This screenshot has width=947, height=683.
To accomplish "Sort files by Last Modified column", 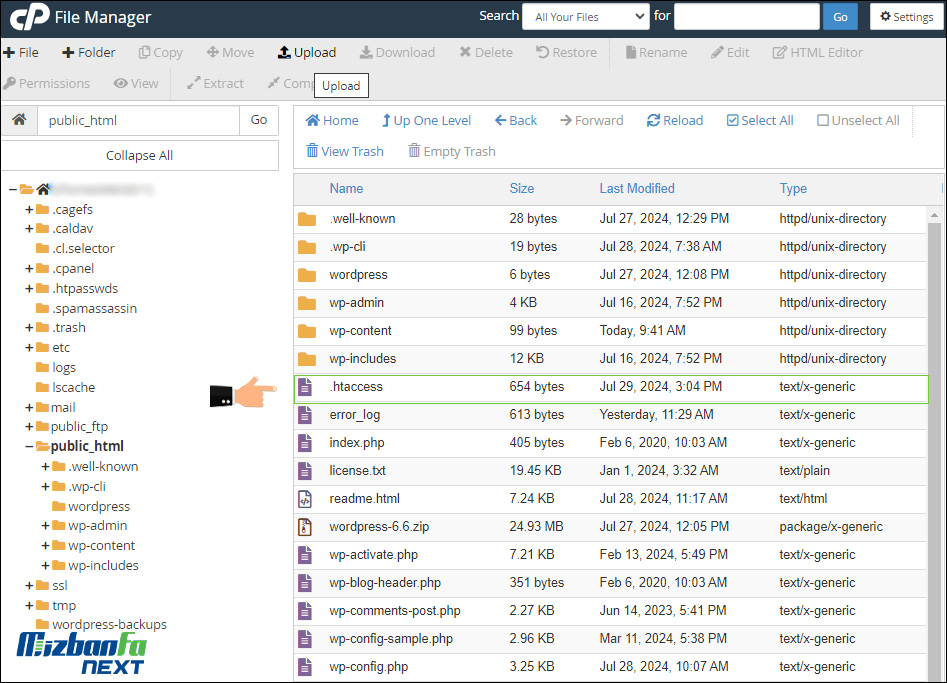I will [637, 188].
